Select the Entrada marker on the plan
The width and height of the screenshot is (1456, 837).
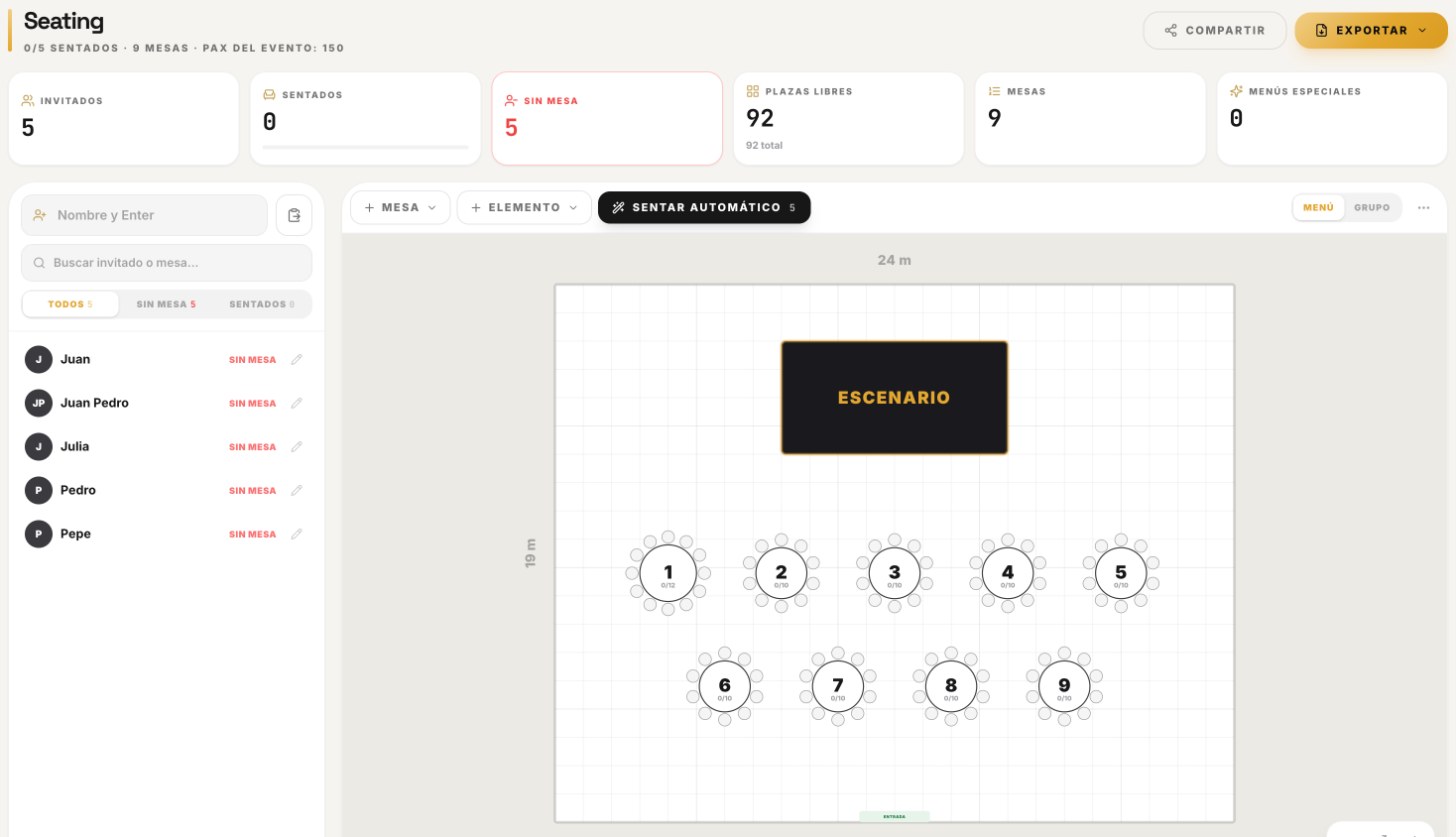[x=894, y=816]
